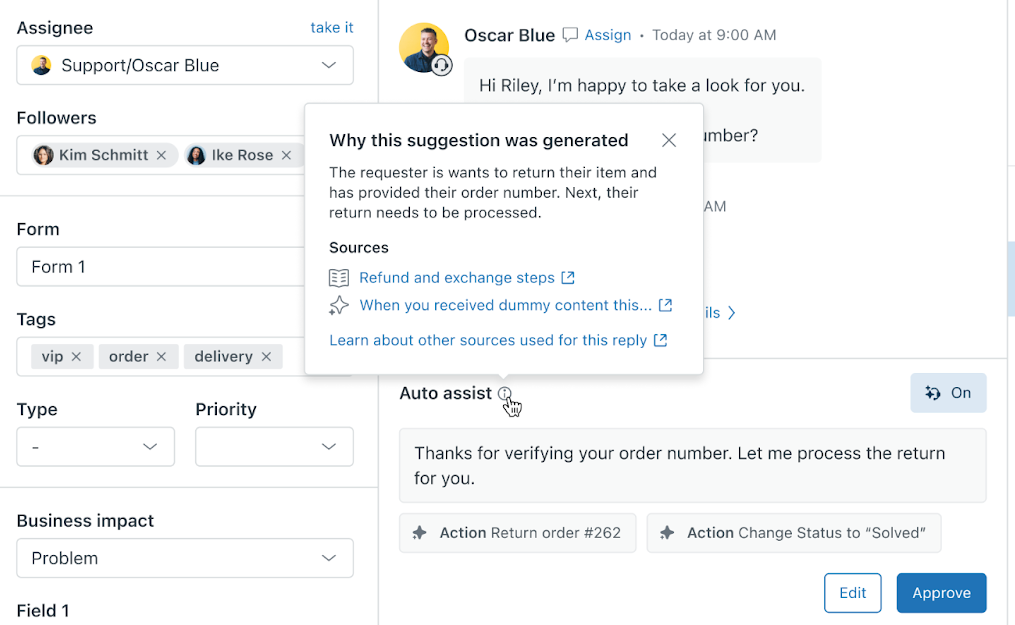This screenshot has width=1015, height=625.
Task: Click the Auto assist info icon
Action: pos(505,394)
